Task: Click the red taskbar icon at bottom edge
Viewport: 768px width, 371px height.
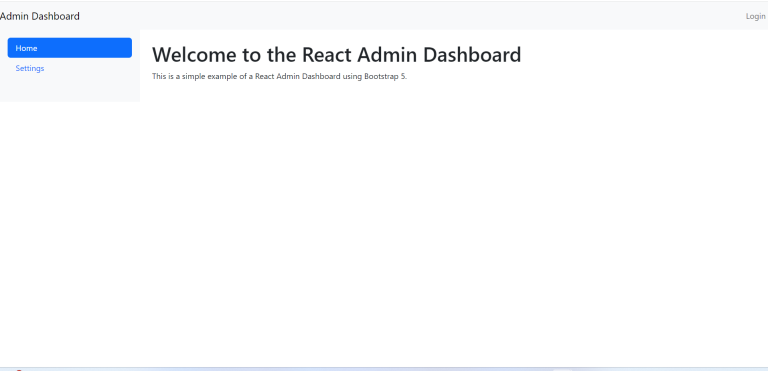Action: click(19, 370)
